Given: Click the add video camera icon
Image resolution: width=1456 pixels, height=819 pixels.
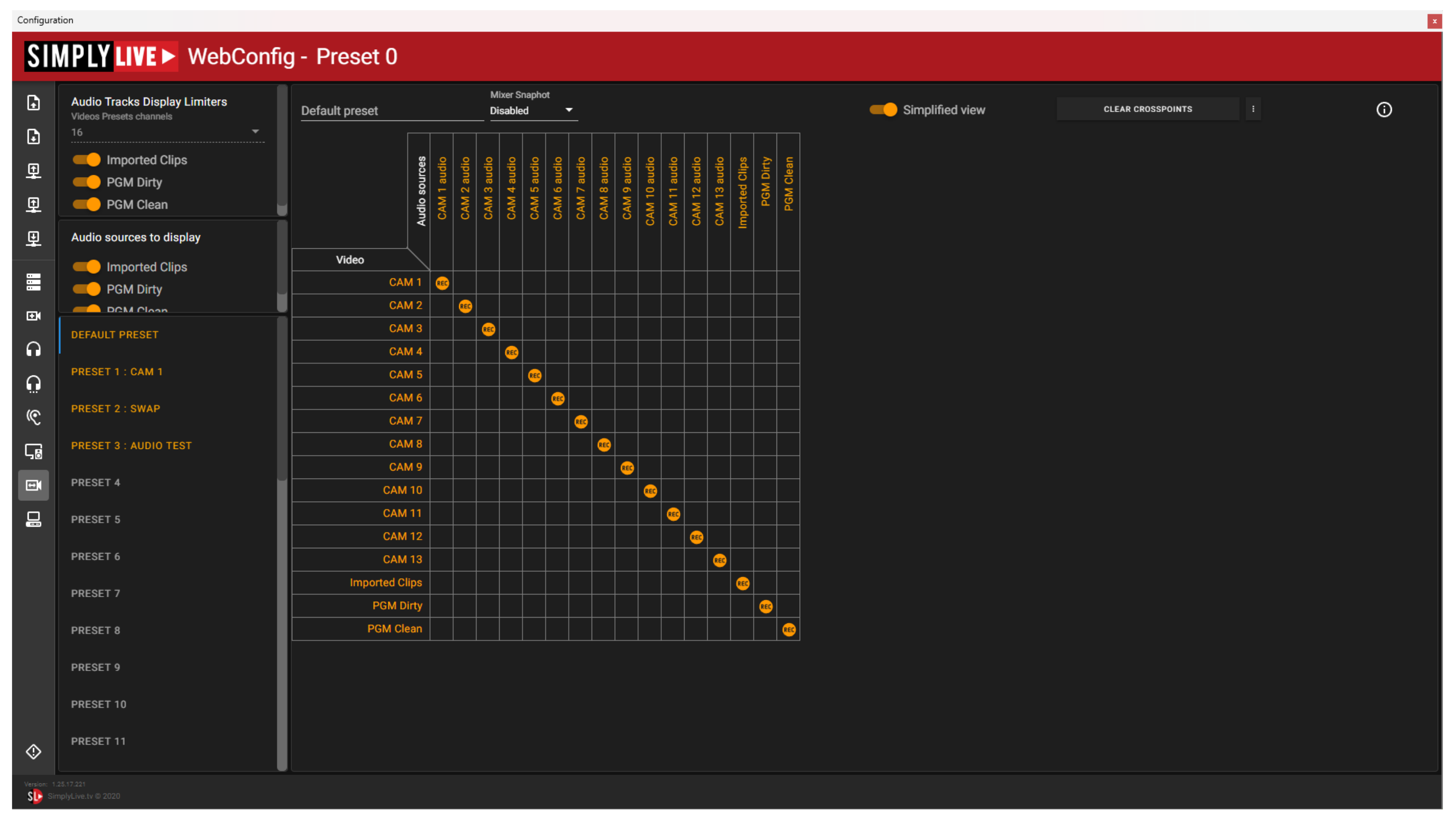Looking at the screenshot, I should [33, 316].
